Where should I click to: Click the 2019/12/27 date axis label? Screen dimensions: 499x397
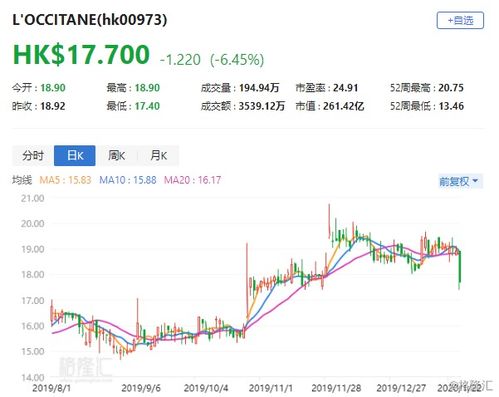401,388
